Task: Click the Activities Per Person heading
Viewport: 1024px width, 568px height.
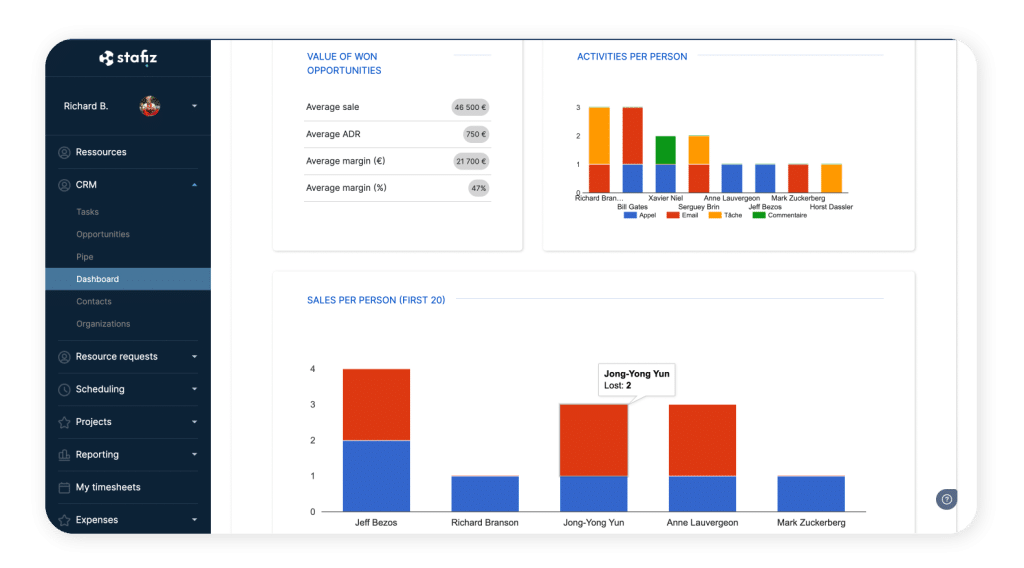Action: pyautogui.click(x=632, y=57)
